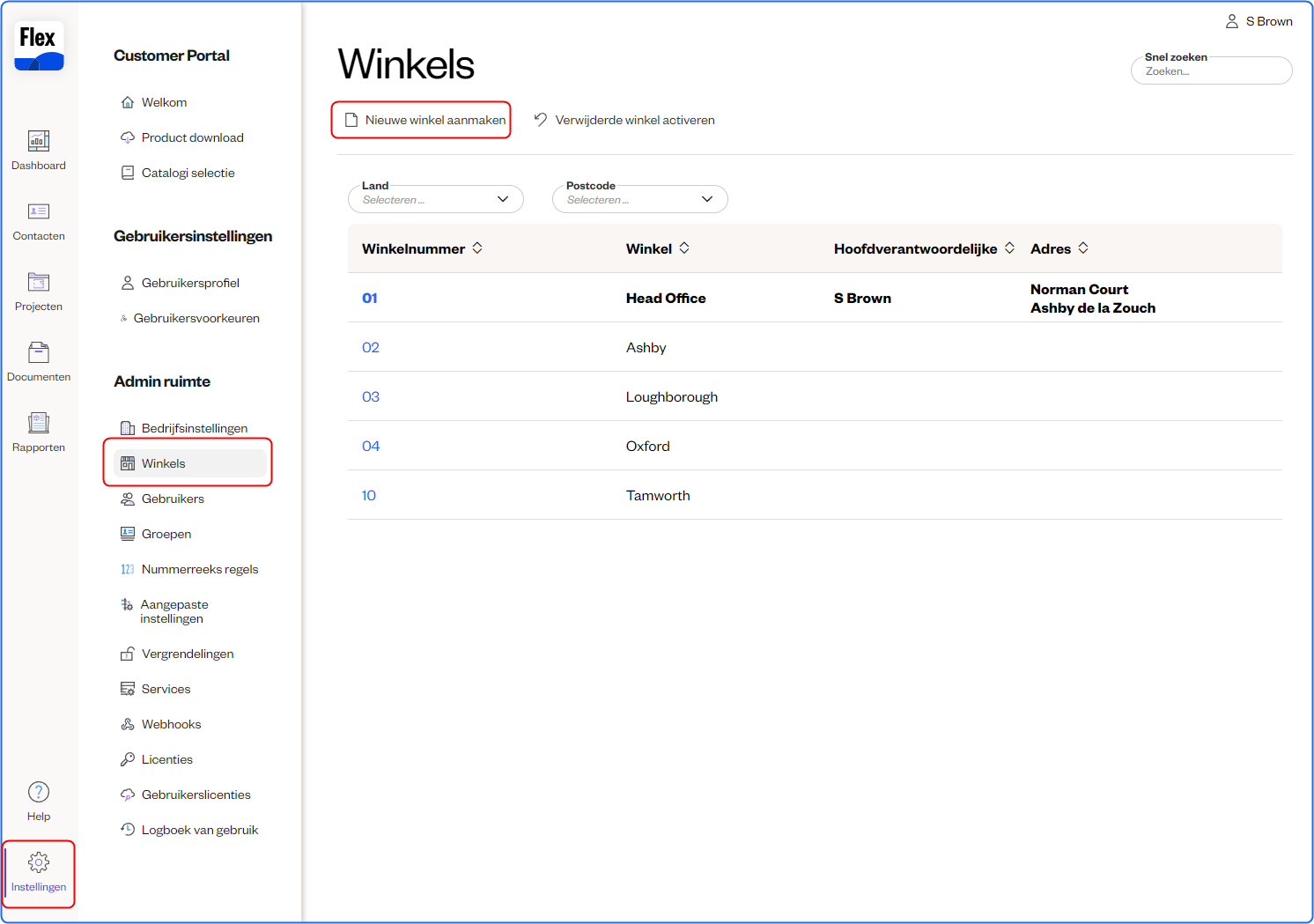The image size is (1314, 924).
Task: Open the Rapporten icon
Action: pyautogui.click(x=39, y=424)
